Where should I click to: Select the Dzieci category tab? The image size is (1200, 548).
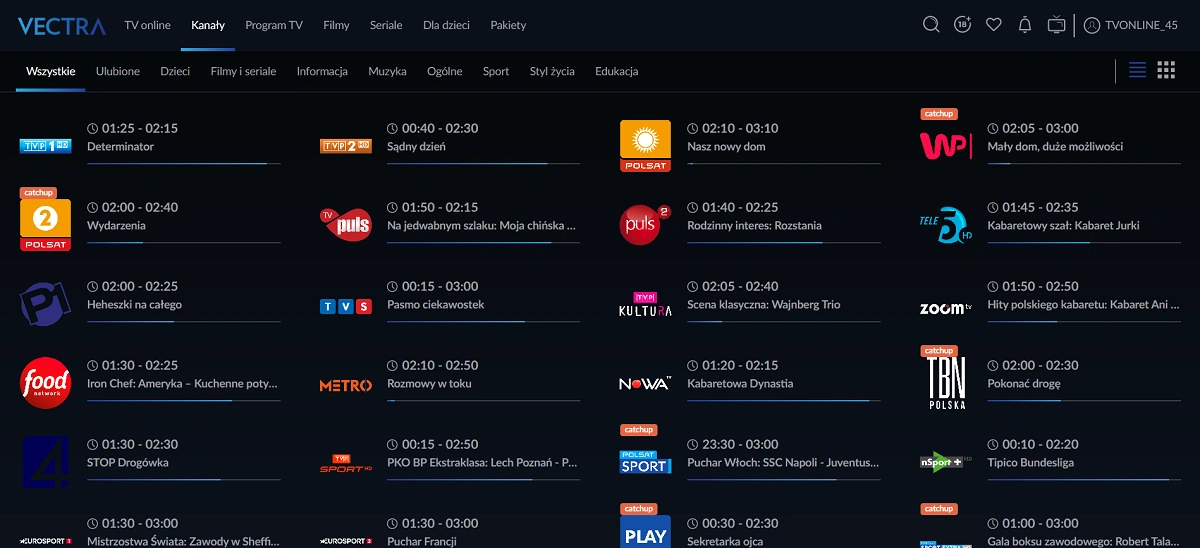coord(175,71)
